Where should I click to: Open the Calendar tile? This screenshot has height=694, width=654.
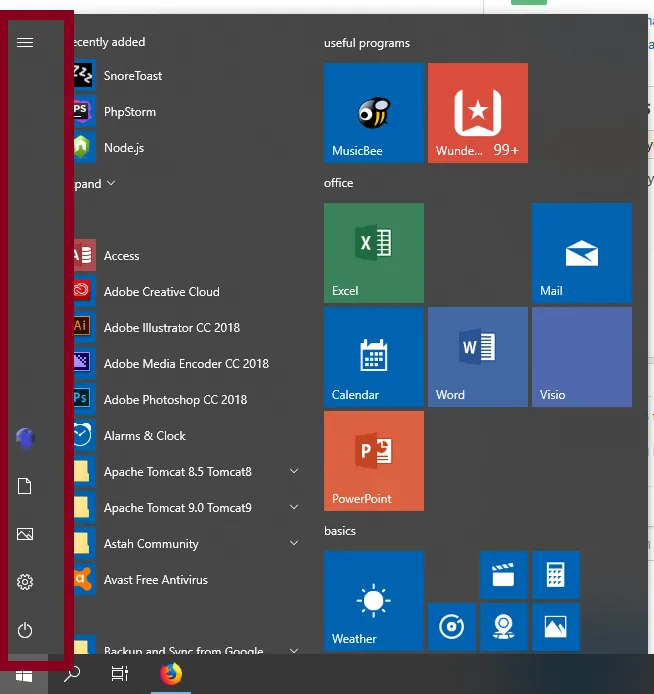coord(374,357)
